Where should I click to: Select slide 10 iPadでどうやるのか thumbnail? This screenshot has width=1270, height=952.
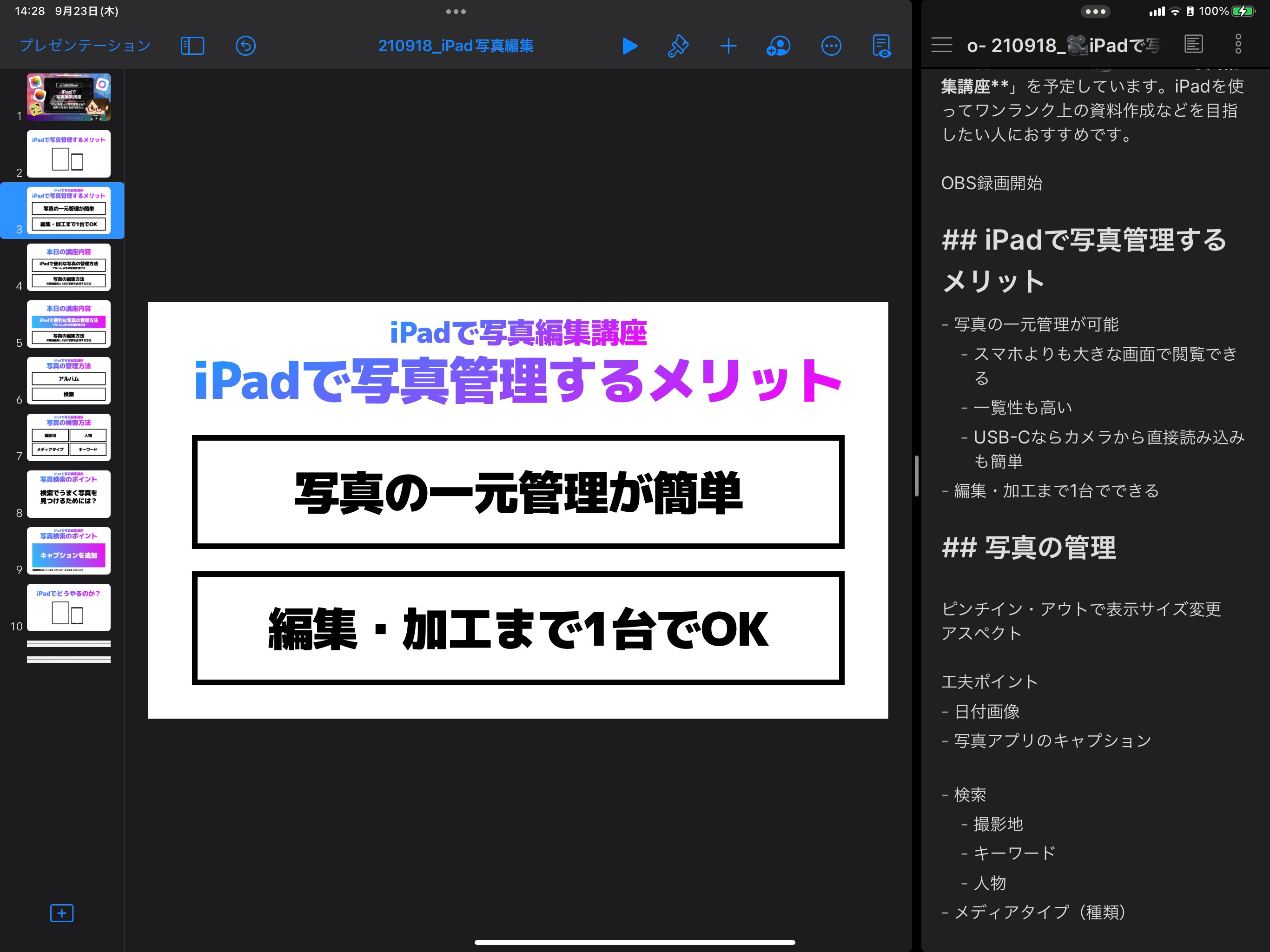point(69,608)
